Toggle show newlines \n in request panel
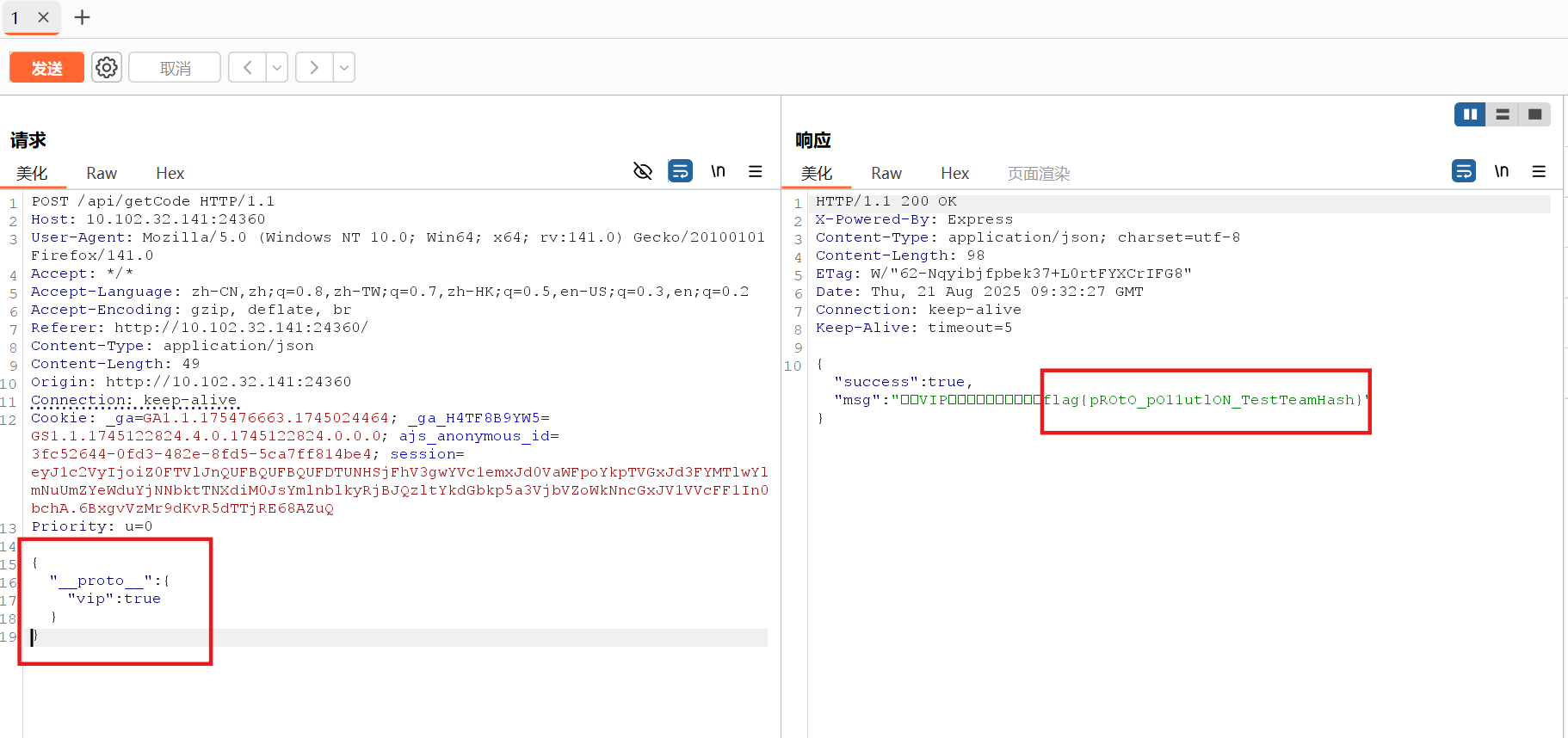 point(718,171)
